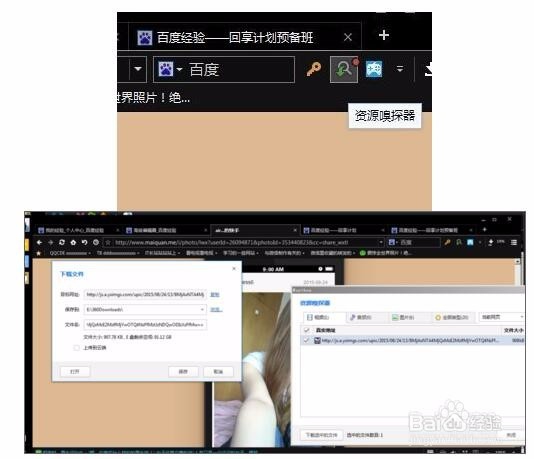Toggle the select-all checkbox in the sniffer list header
Viewport: 534px width, 459px height.
coord(306,330)
